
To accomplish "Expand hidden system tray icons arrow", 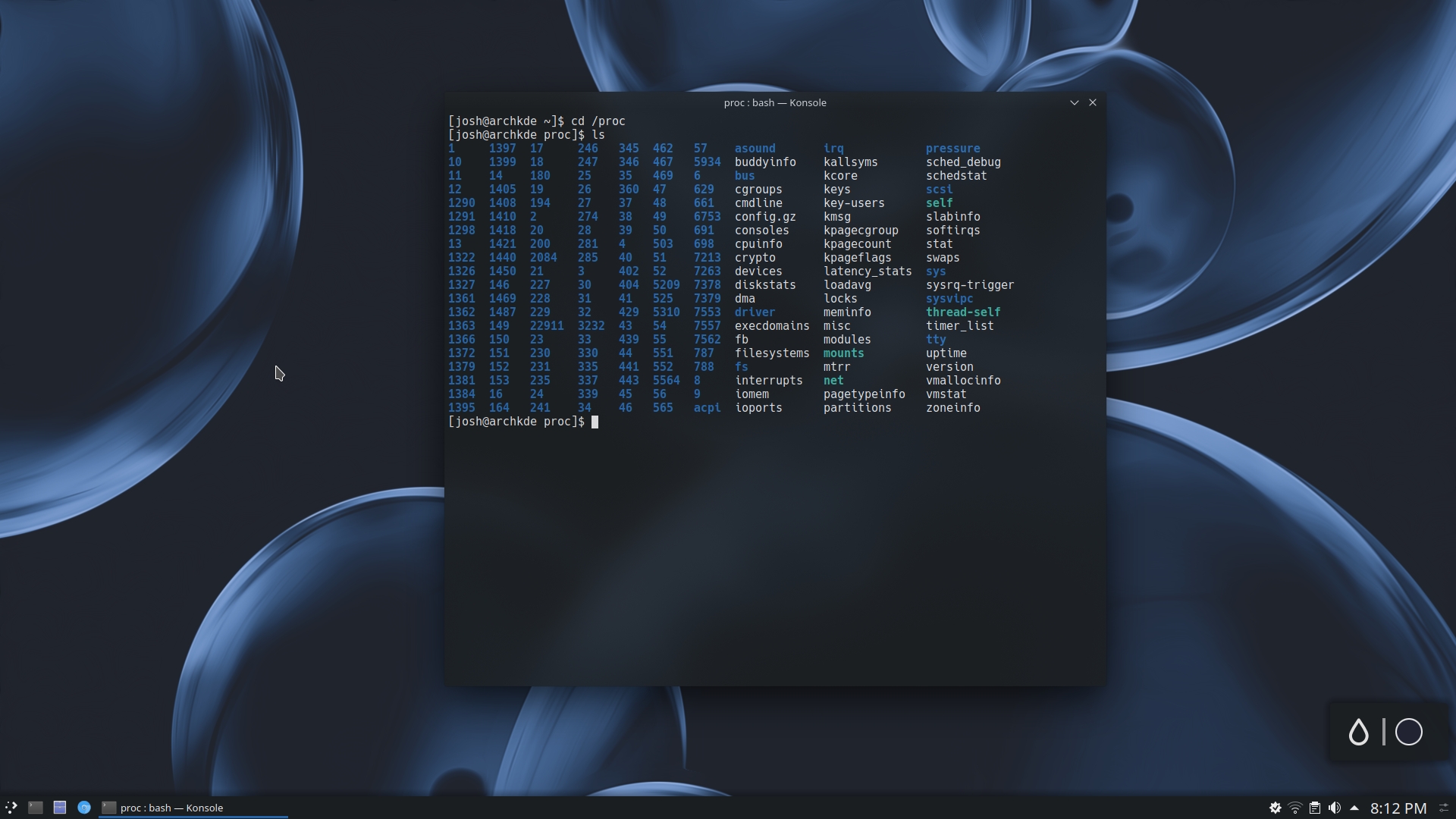I will pyautogui.click(x=1354, y=808).
